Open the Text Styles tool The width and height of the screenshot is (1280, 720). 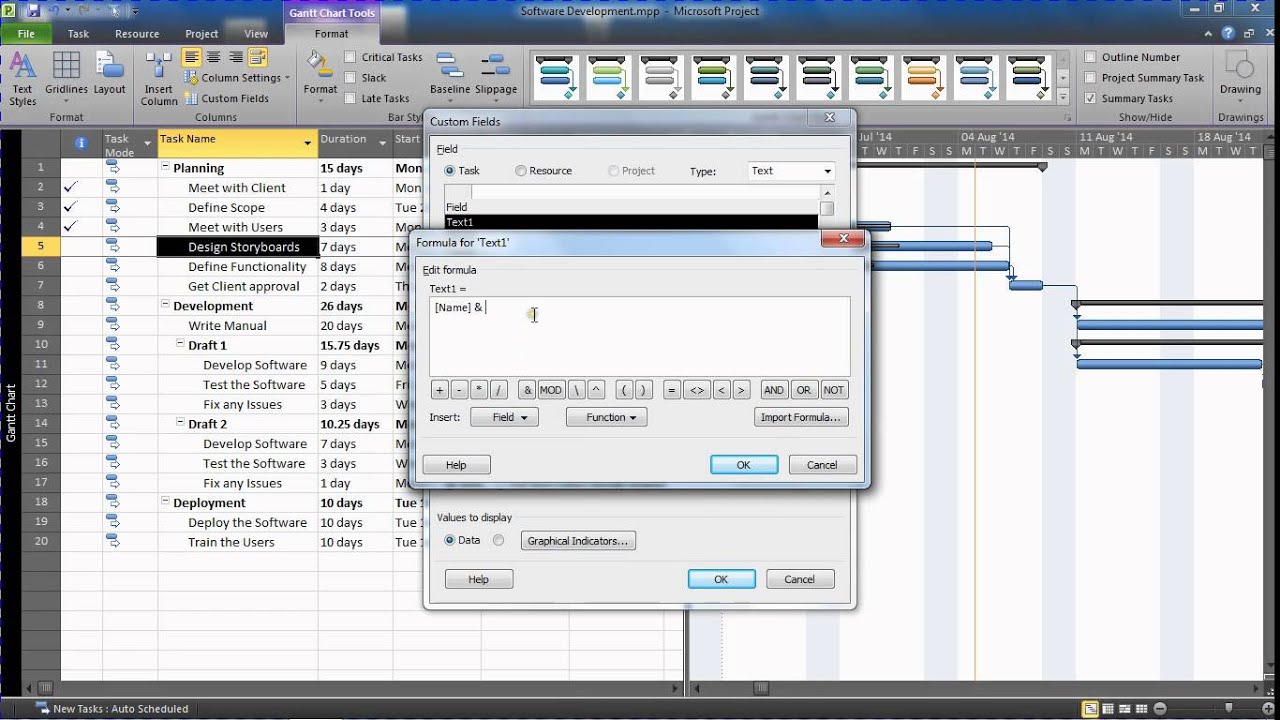[x=23, y=78]
